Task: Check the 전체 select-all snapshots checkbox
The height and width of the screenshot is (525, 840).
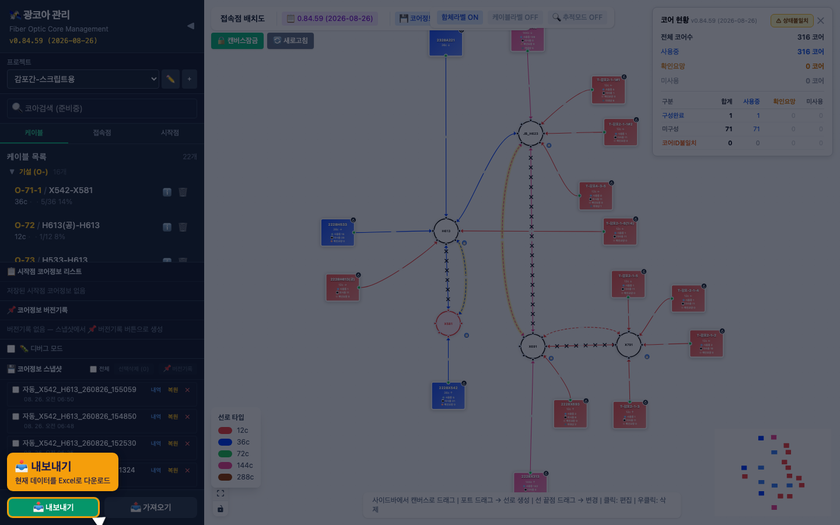Action: point(93,369)
